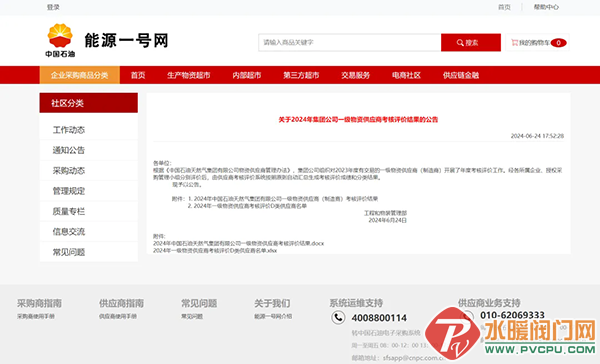Open 我的购物车 cart button

point(537,42)
